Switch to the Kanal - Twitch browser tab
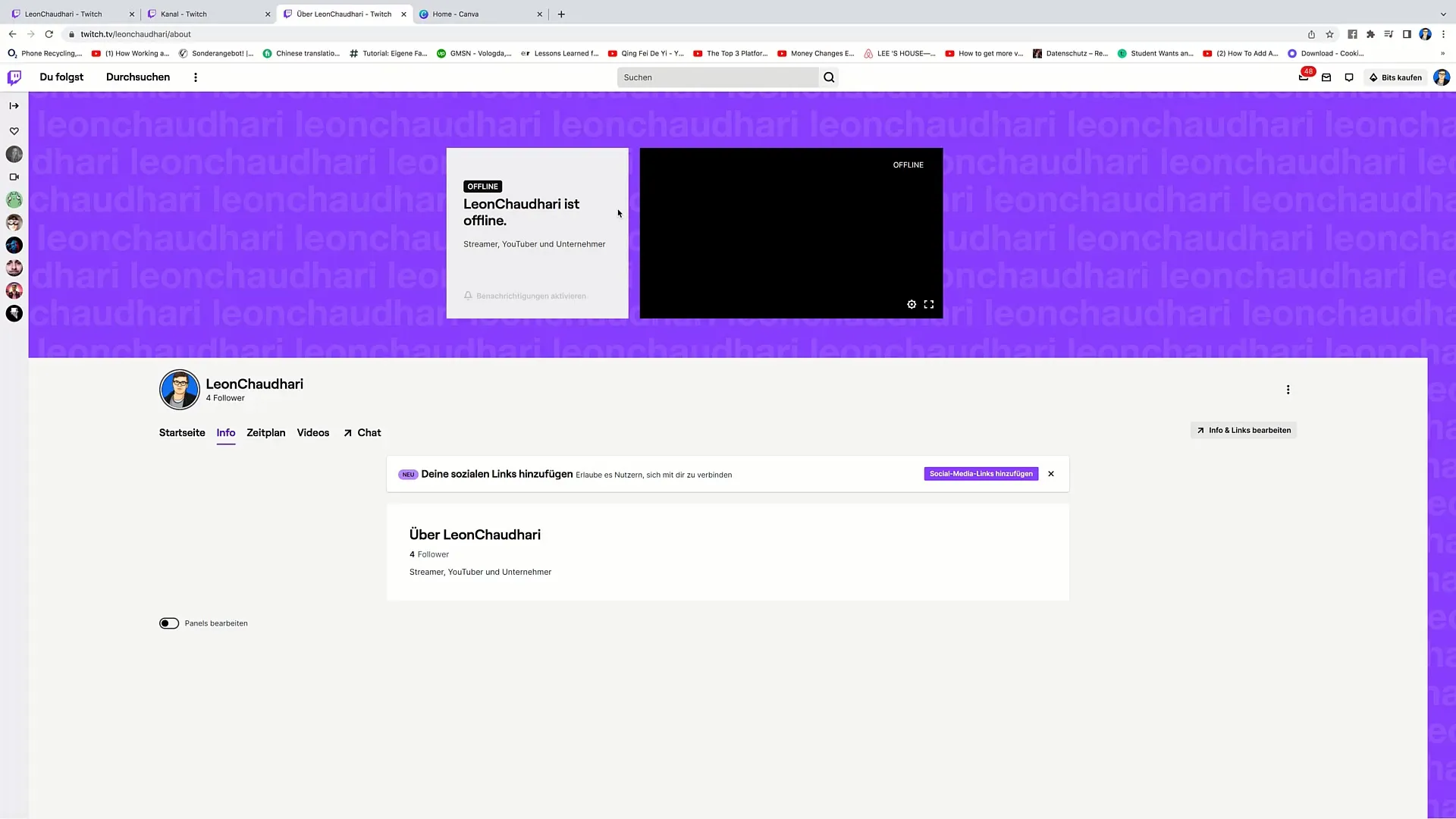Screen dimensions: 1456x819 click(209, 14)
